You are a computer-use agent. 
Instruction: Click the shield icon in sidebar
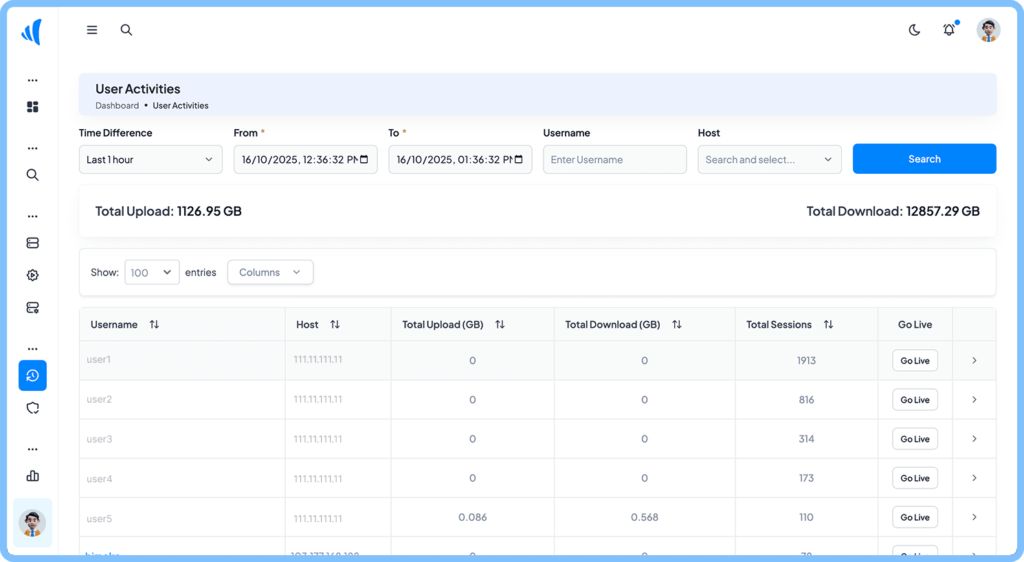[x=32, y=408]
